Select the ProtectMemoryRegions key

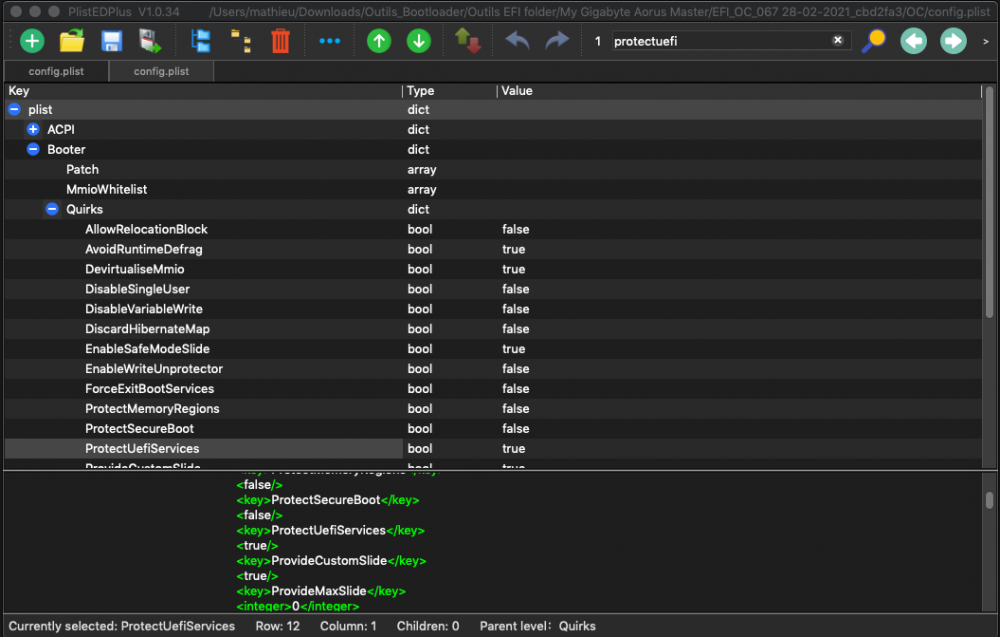pyautogui.click(x=152, y=409)
